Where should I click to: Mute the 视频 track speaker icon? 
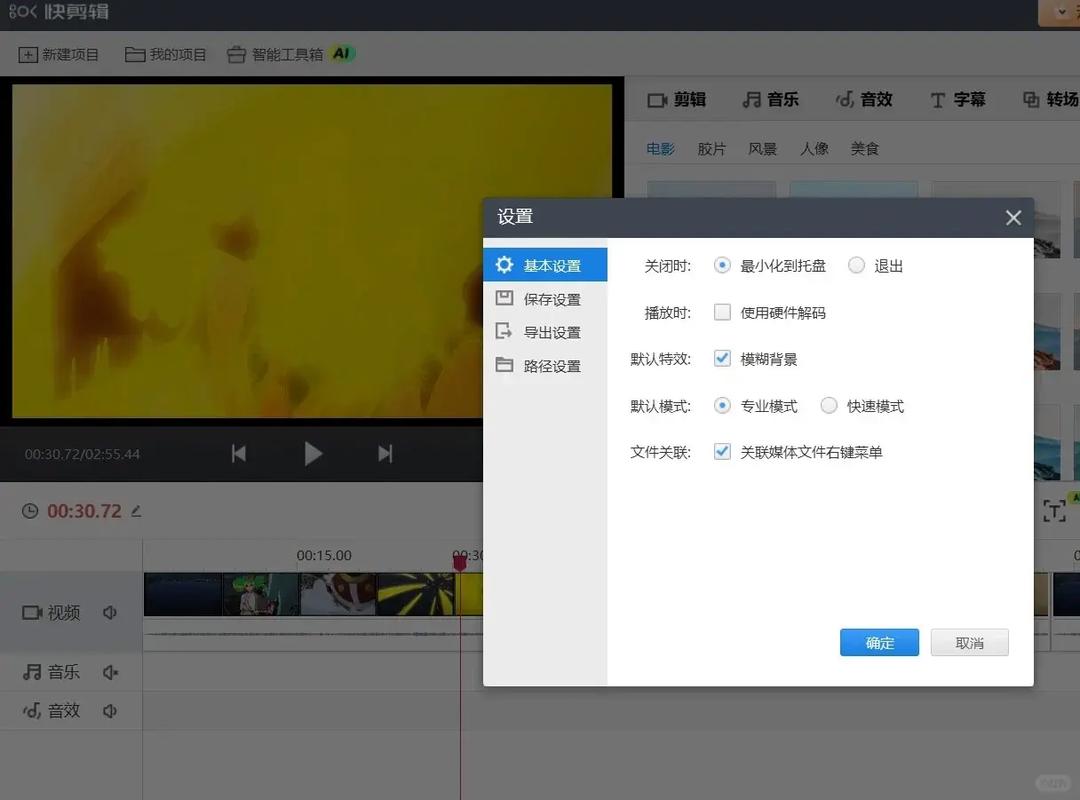click(x=110, y=613)
